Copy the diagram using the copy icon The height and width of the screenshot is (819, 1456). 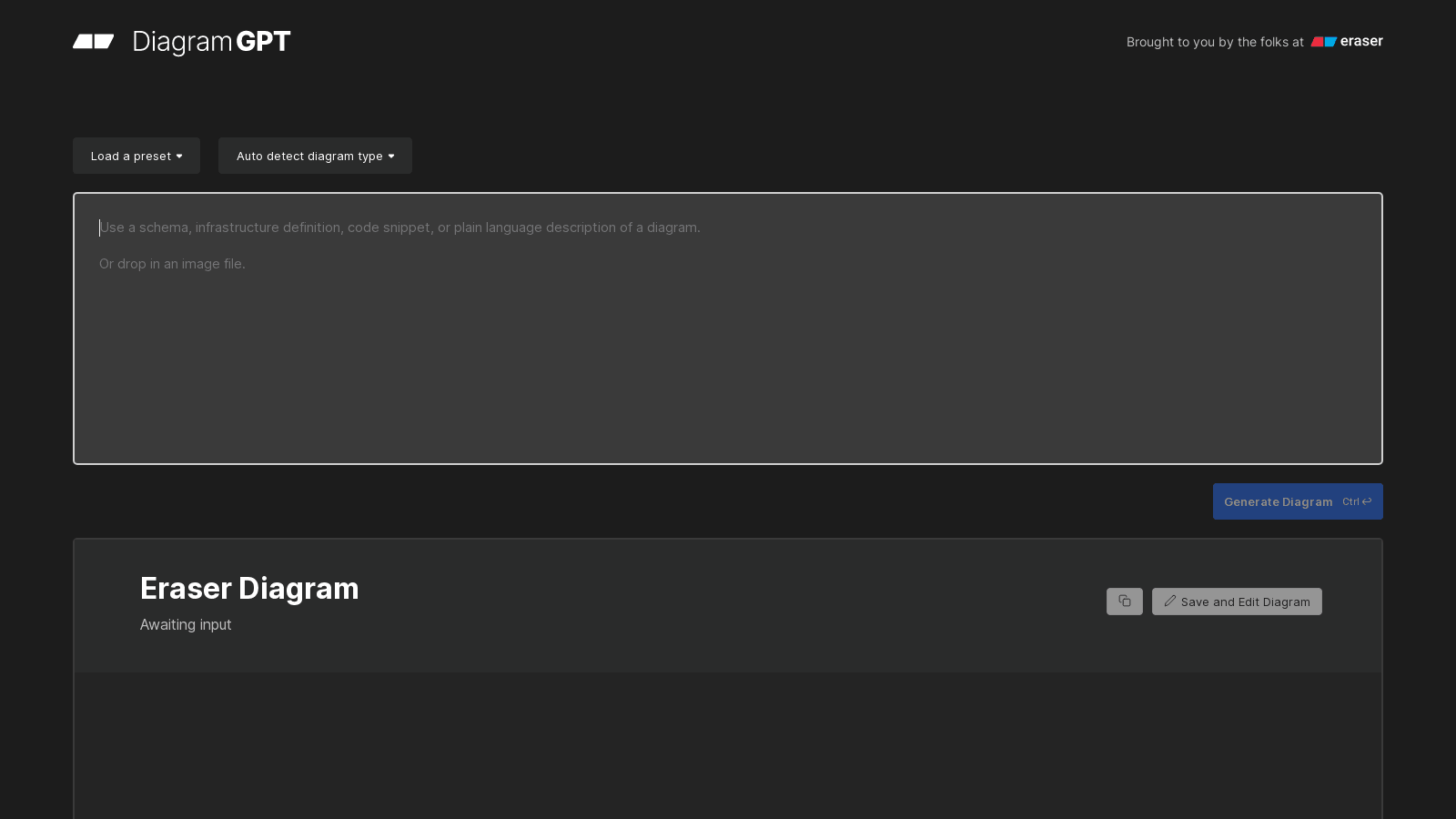[1125, 602]
